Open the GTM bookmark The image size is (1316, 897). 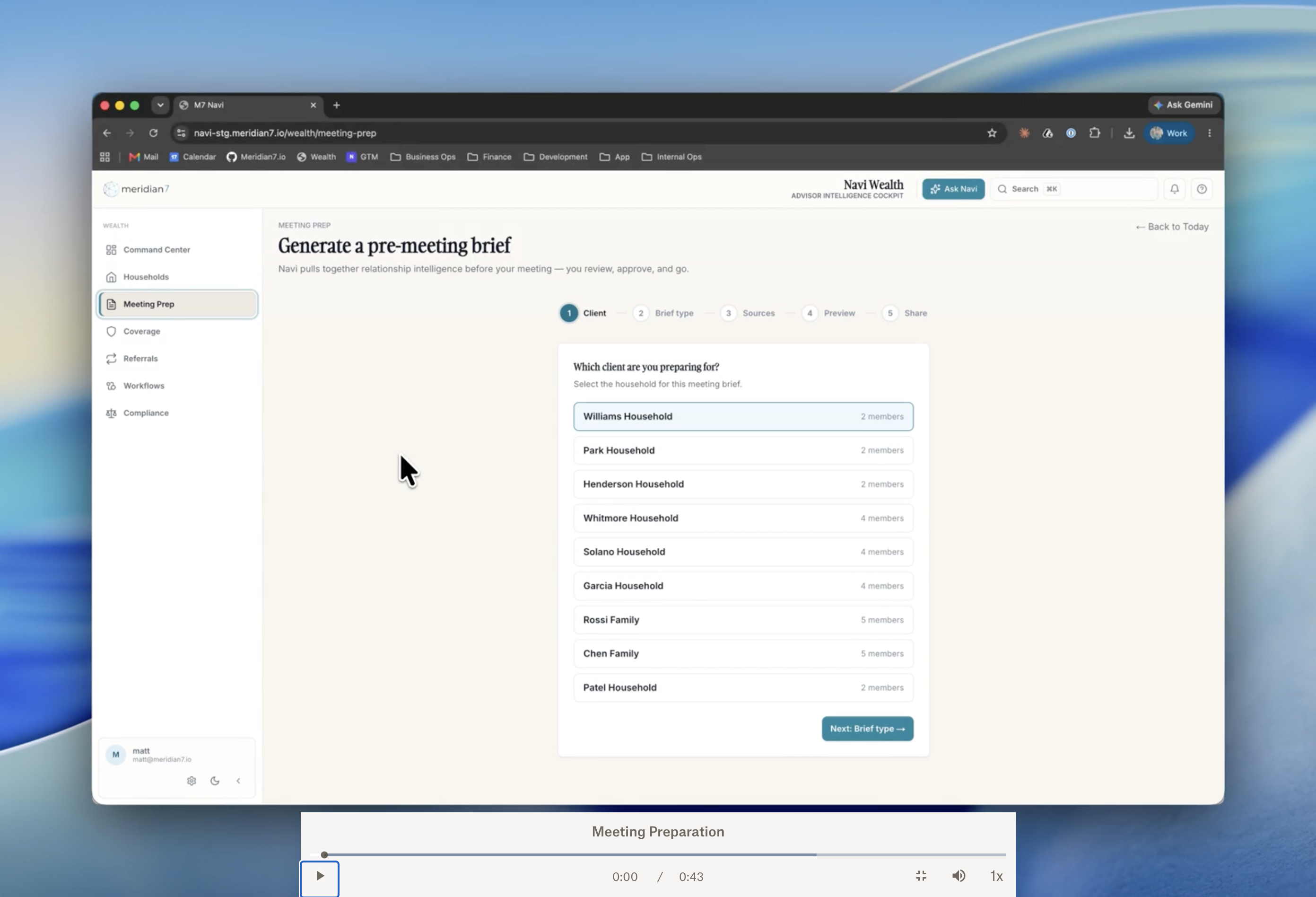point(362,157)
